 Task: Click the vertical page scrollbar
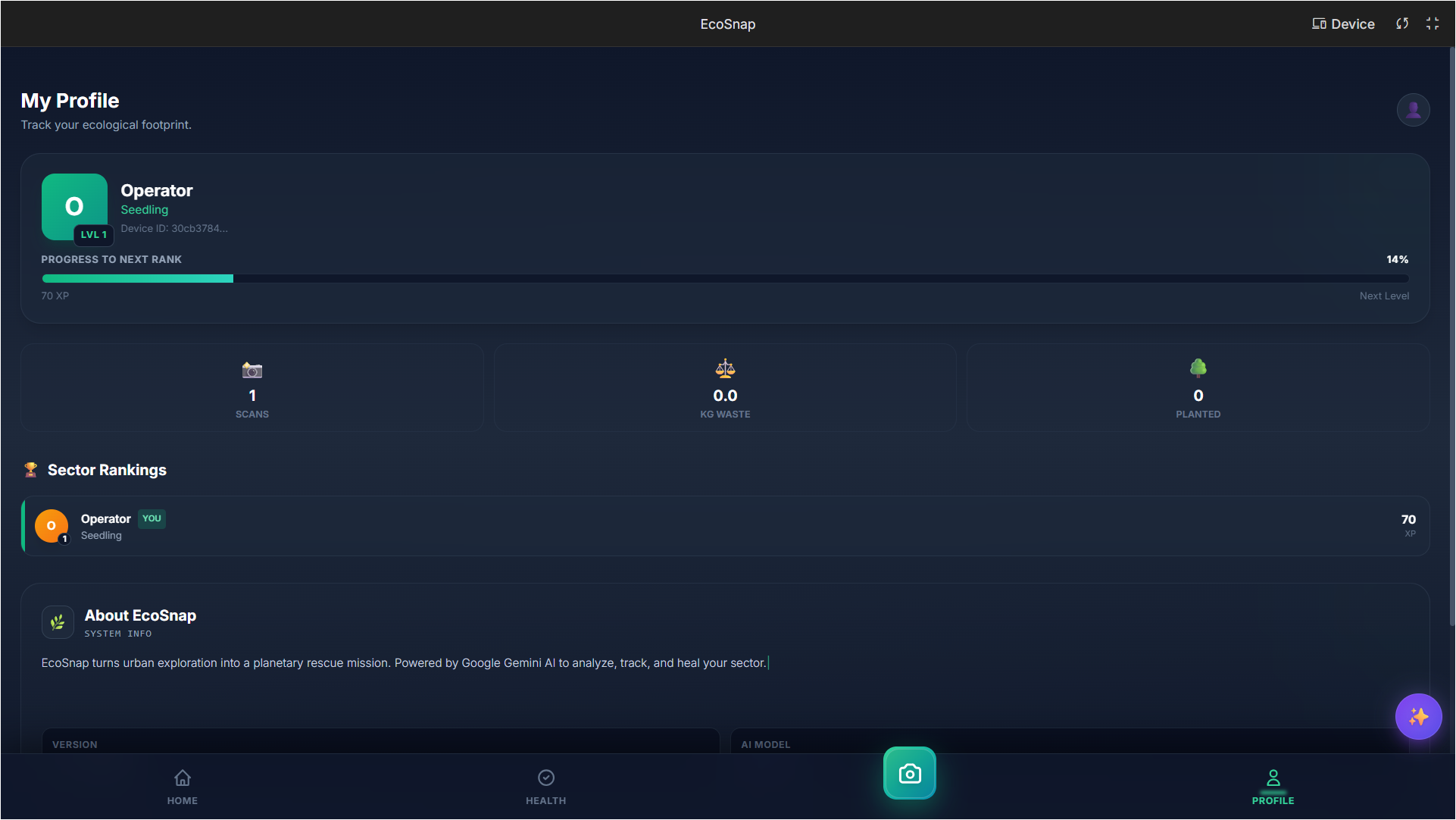(1451, 337)
